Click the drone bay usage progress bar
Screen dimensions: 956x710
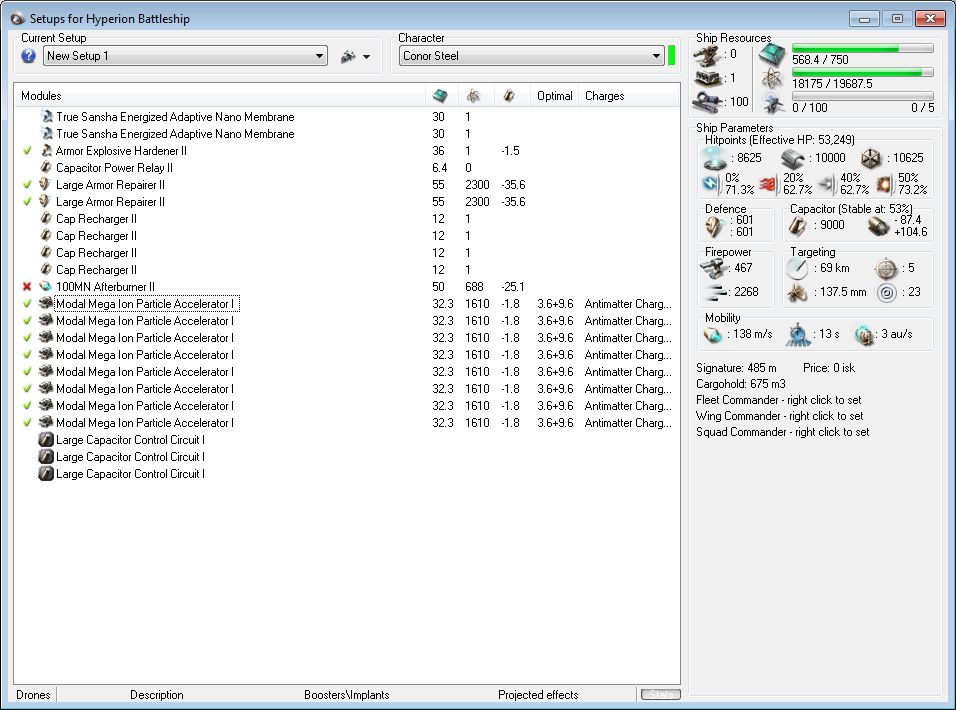(x=862, y=96)
